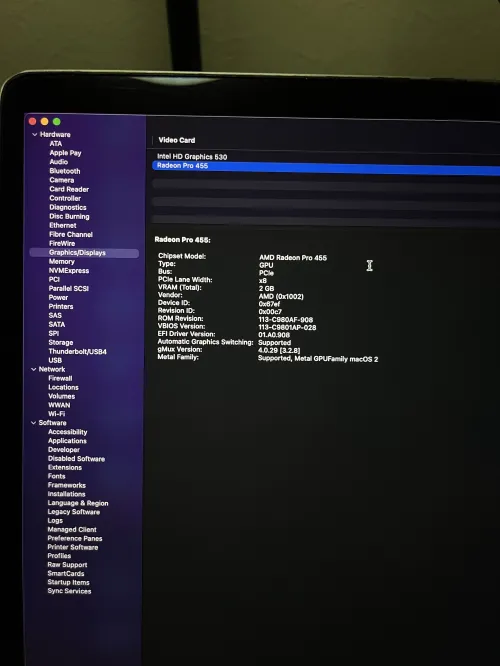Click the VBIOS Version value 113-C9801AP-028
This screenshot has height=666, width=500.
(287, 327)
